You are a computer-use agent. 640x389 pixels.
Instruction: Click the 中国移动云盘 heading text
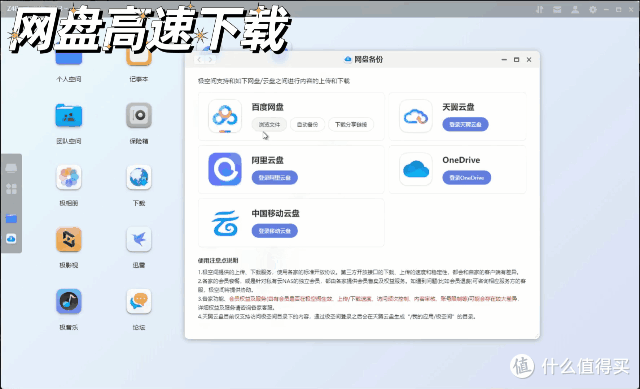pyautogui.click(x=276, y=213)
